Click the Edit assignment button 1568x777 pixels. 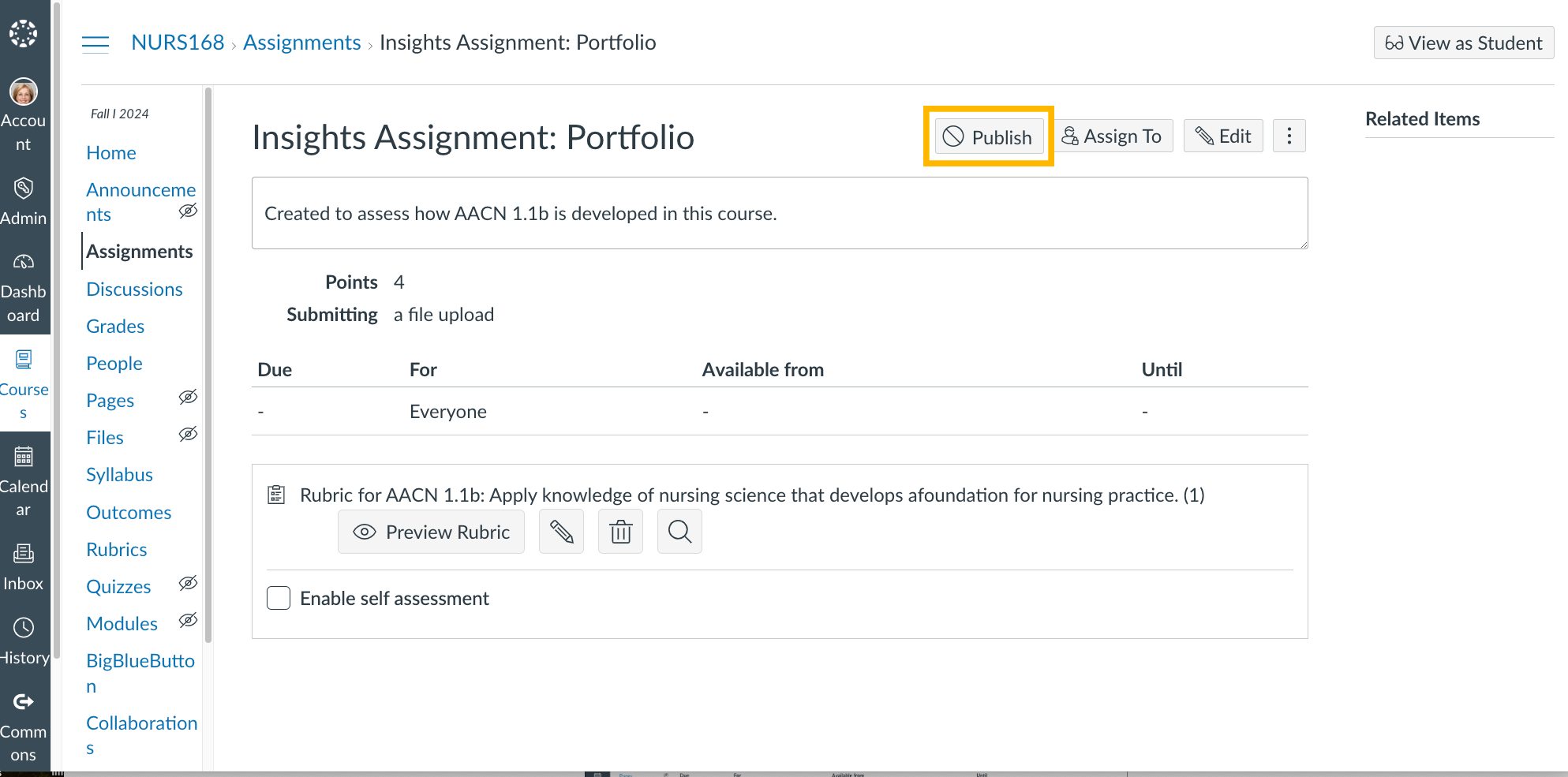(1223, 136)
